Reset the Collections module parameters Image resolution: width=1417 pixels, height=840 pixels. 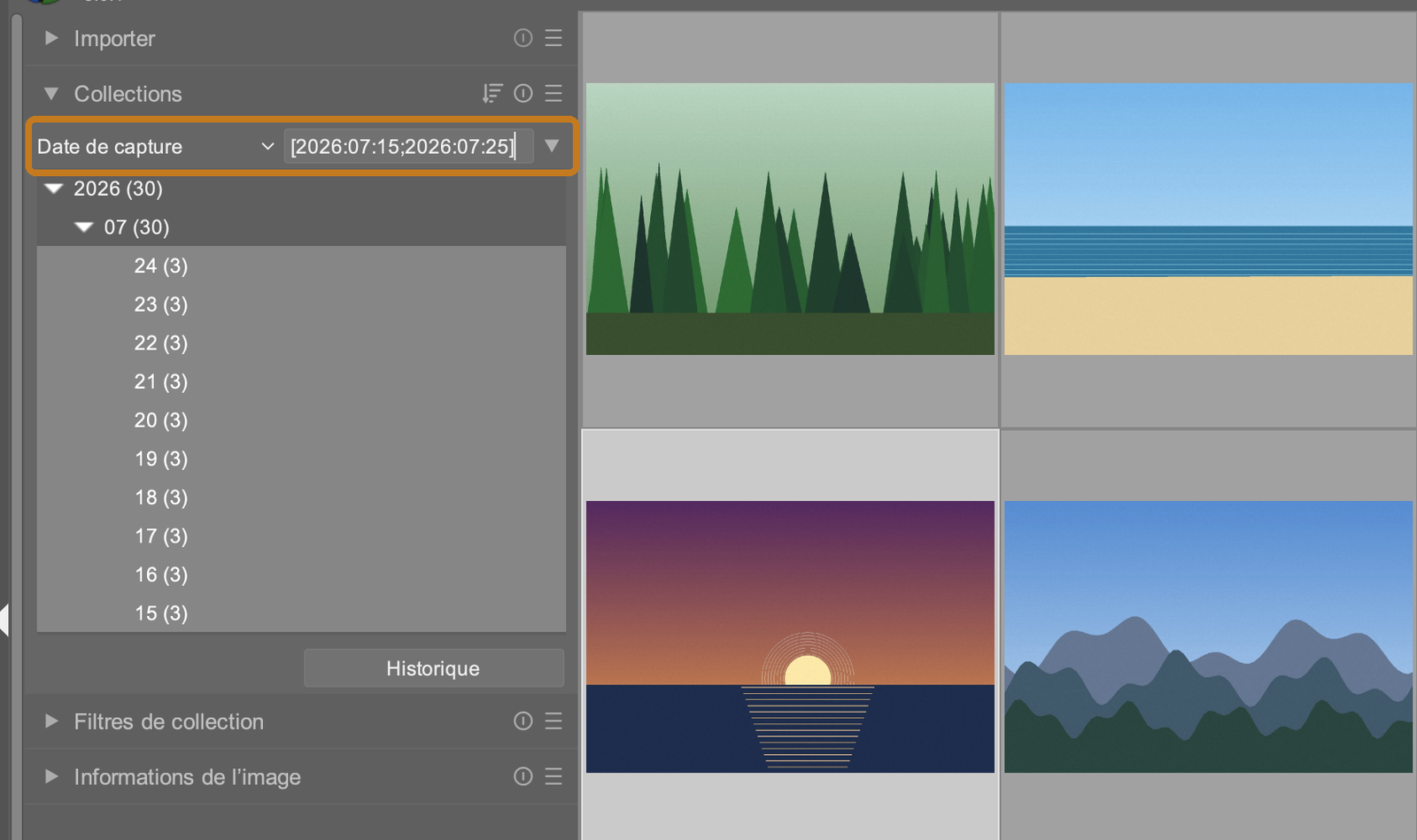pos(523,93)
